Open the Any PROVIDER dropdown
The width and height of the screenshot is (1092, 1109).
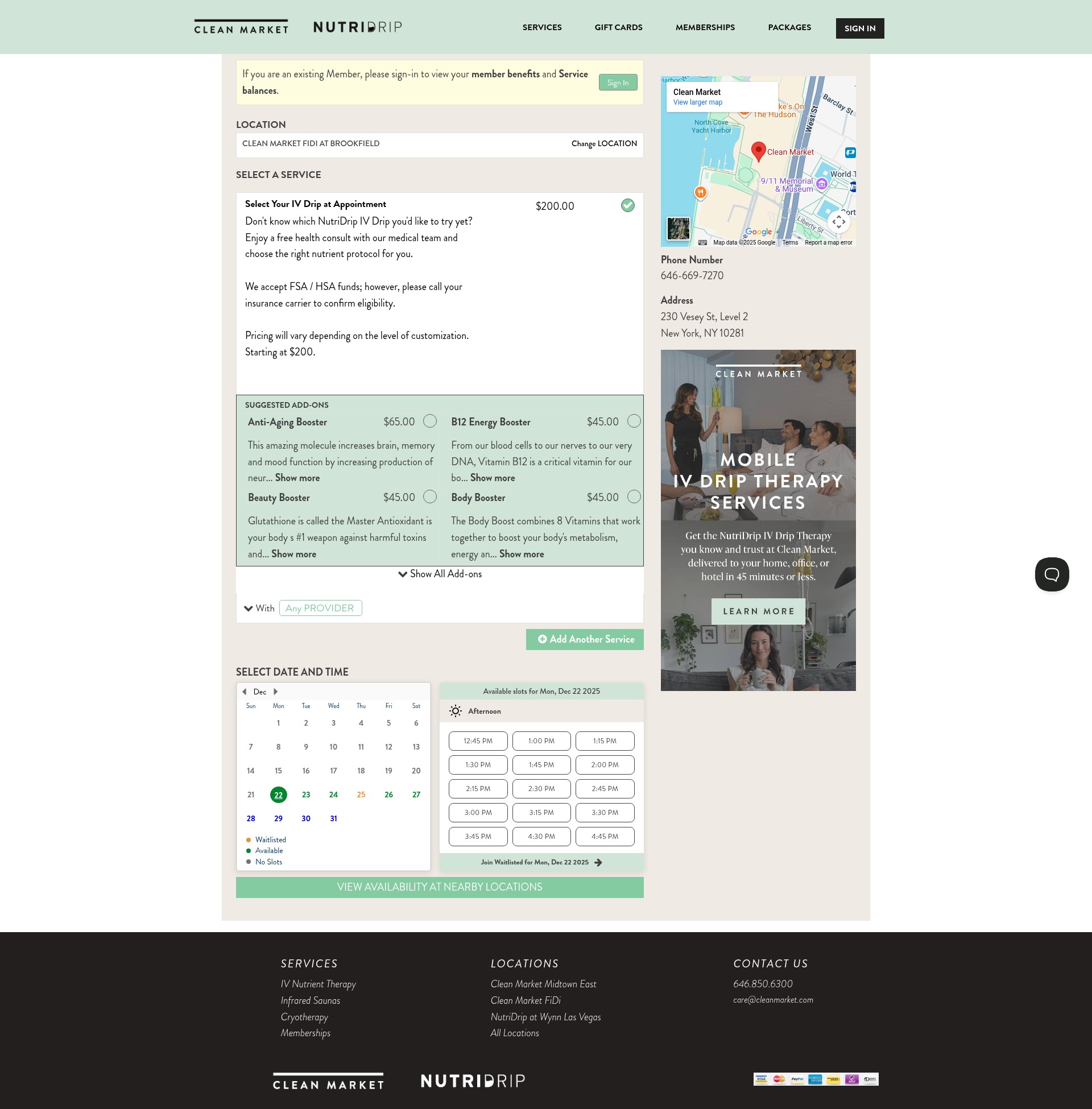pyautogui.click(x=320, y=608)
